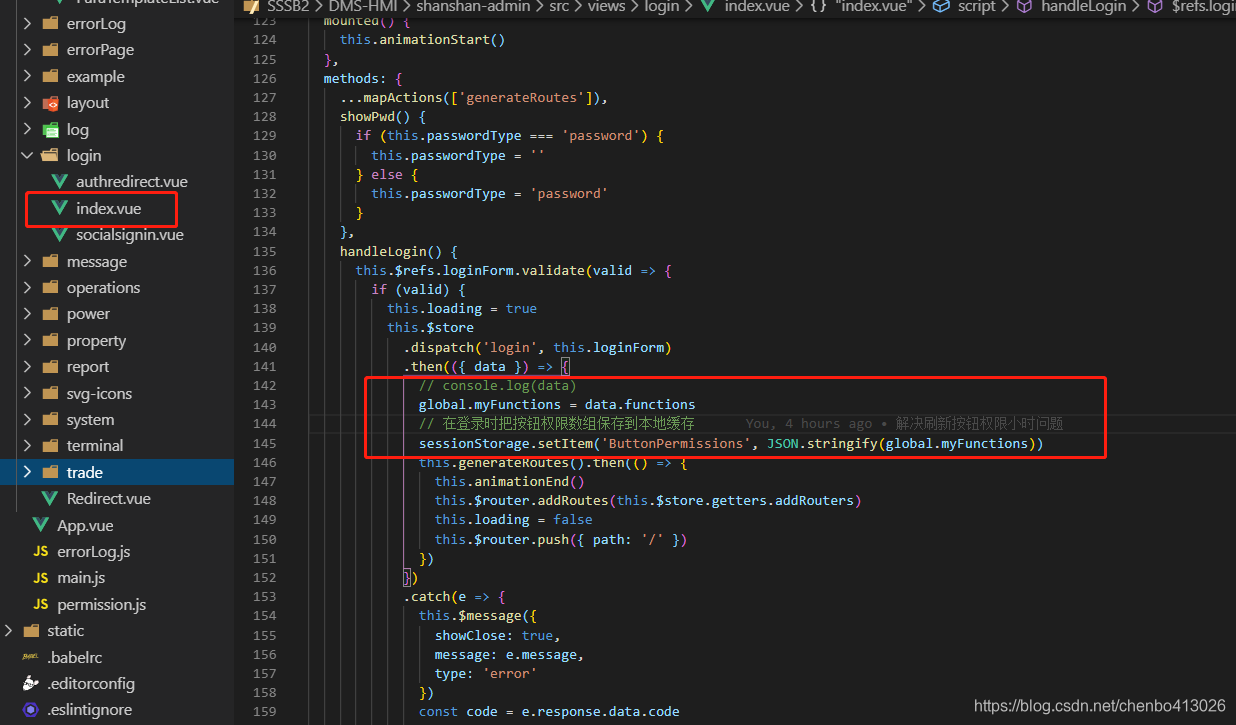Click global.myFunctions = data.functions line
This screenshot has height=725, width=1236.
[x=557, y=405]
